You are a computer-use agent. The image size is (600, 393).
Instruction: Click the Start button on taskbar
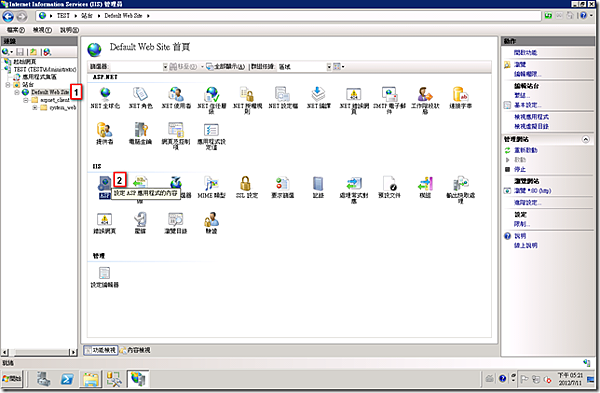(12, 379)
